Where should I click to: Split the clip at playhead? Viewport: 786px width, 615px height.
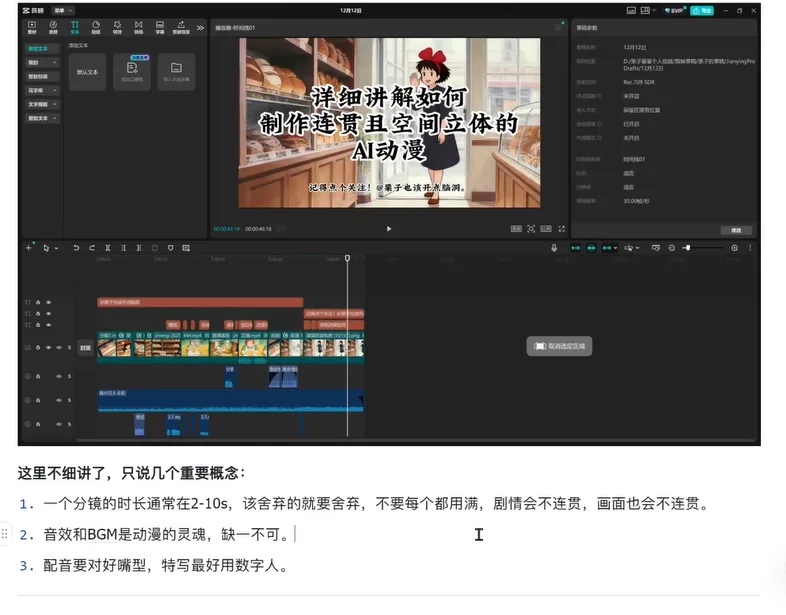click(108, 248)
